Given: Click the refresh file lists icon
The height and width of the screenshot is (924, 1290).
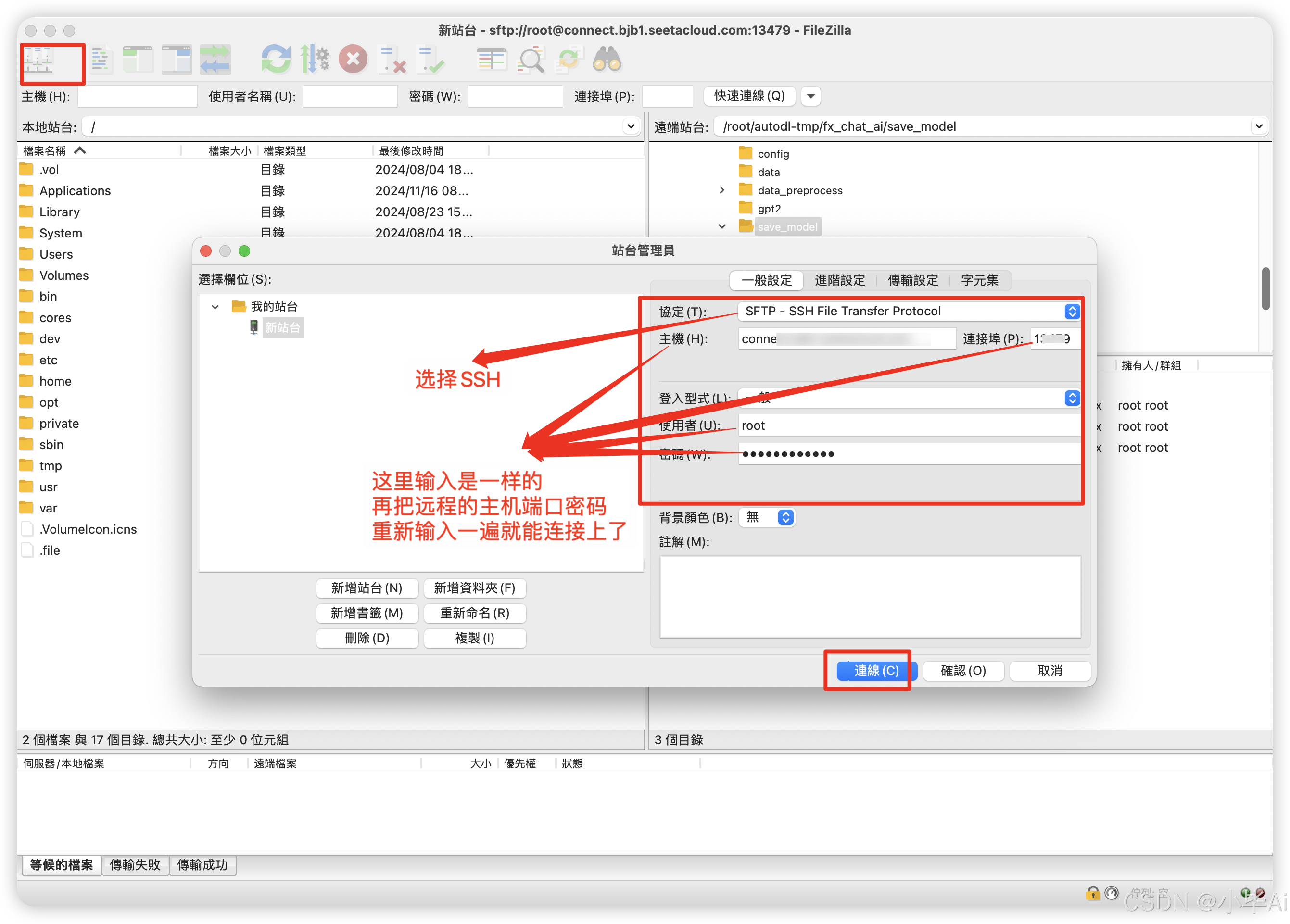Looking at the screenshot, I should coord(276,60).
